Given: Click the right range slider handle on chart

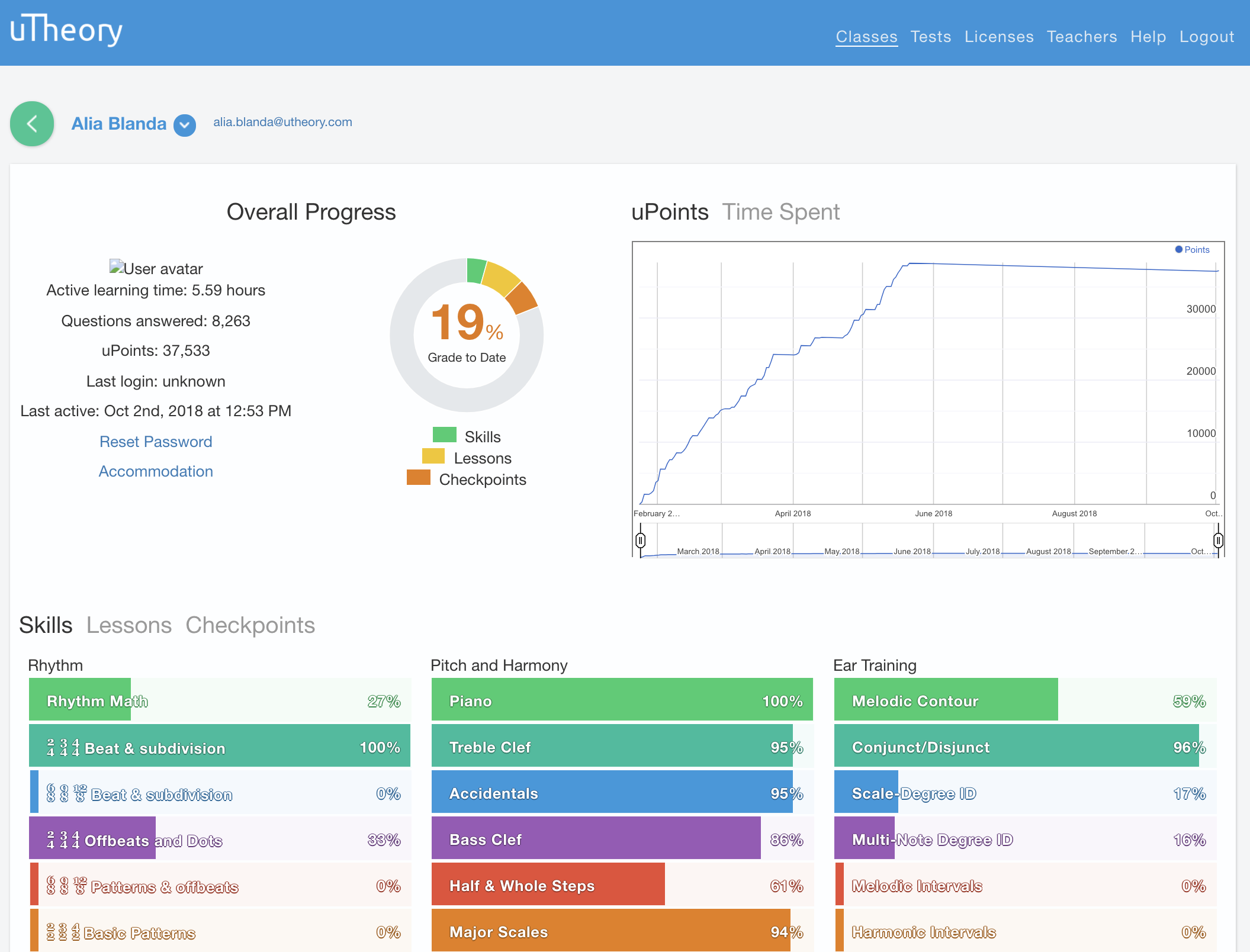Looking at the screenshot, I should coord(1218,541).
